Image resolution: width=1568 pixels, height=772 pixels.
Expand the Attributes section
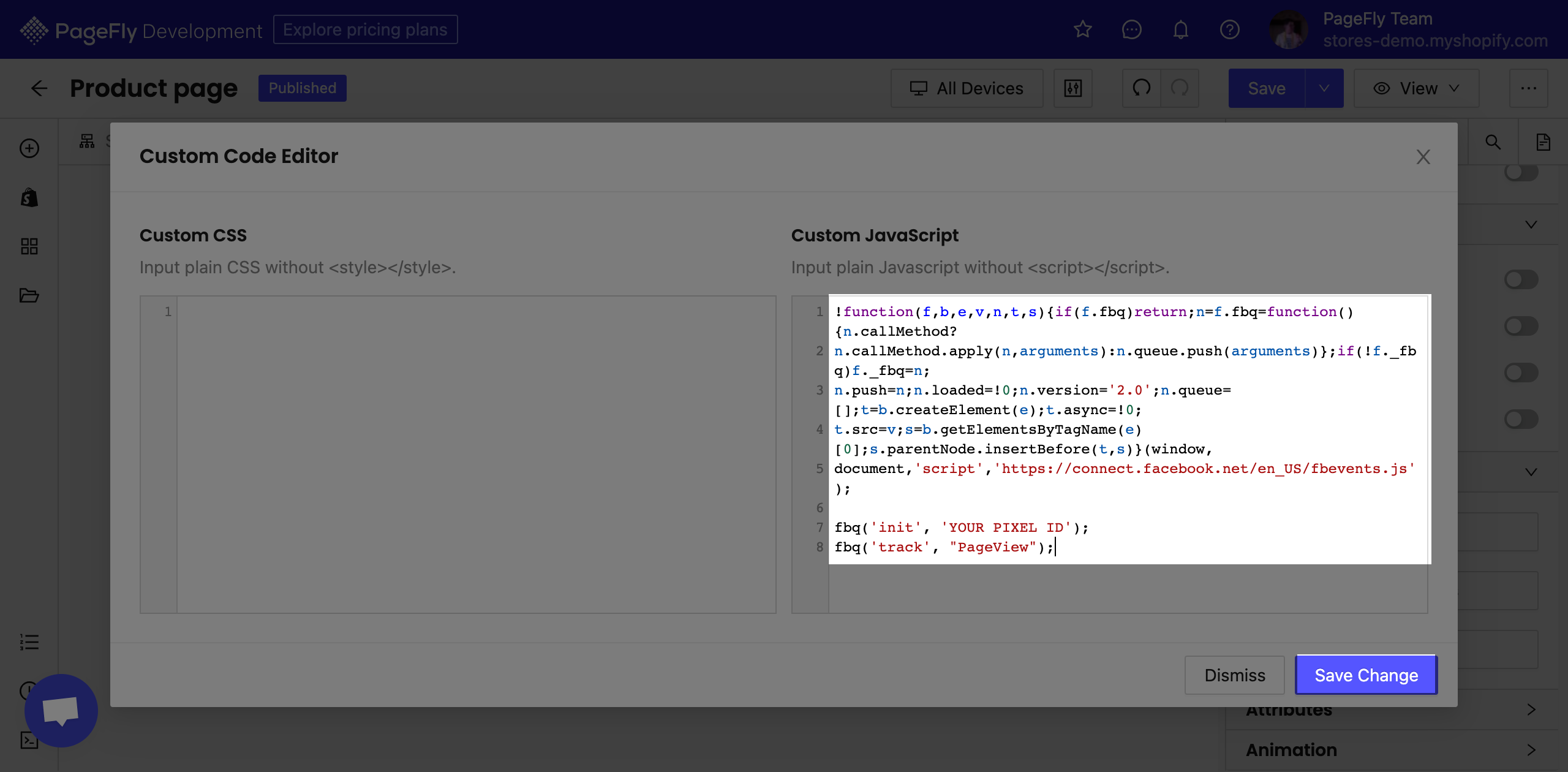[x=1392, y=710]
